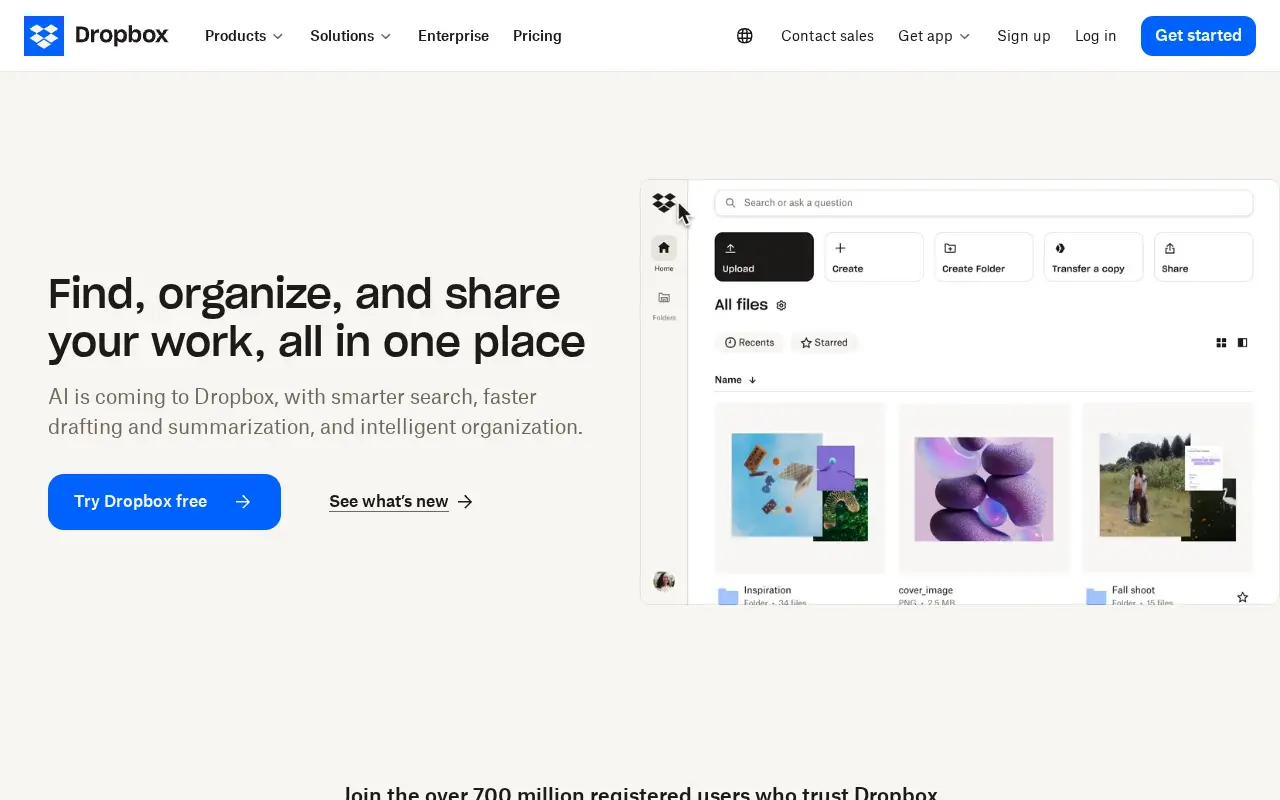This screenshot has width=1280, height=800.
Task: Select the Recents filter chip
Action: pyautogui.click(x=750, y=343)
